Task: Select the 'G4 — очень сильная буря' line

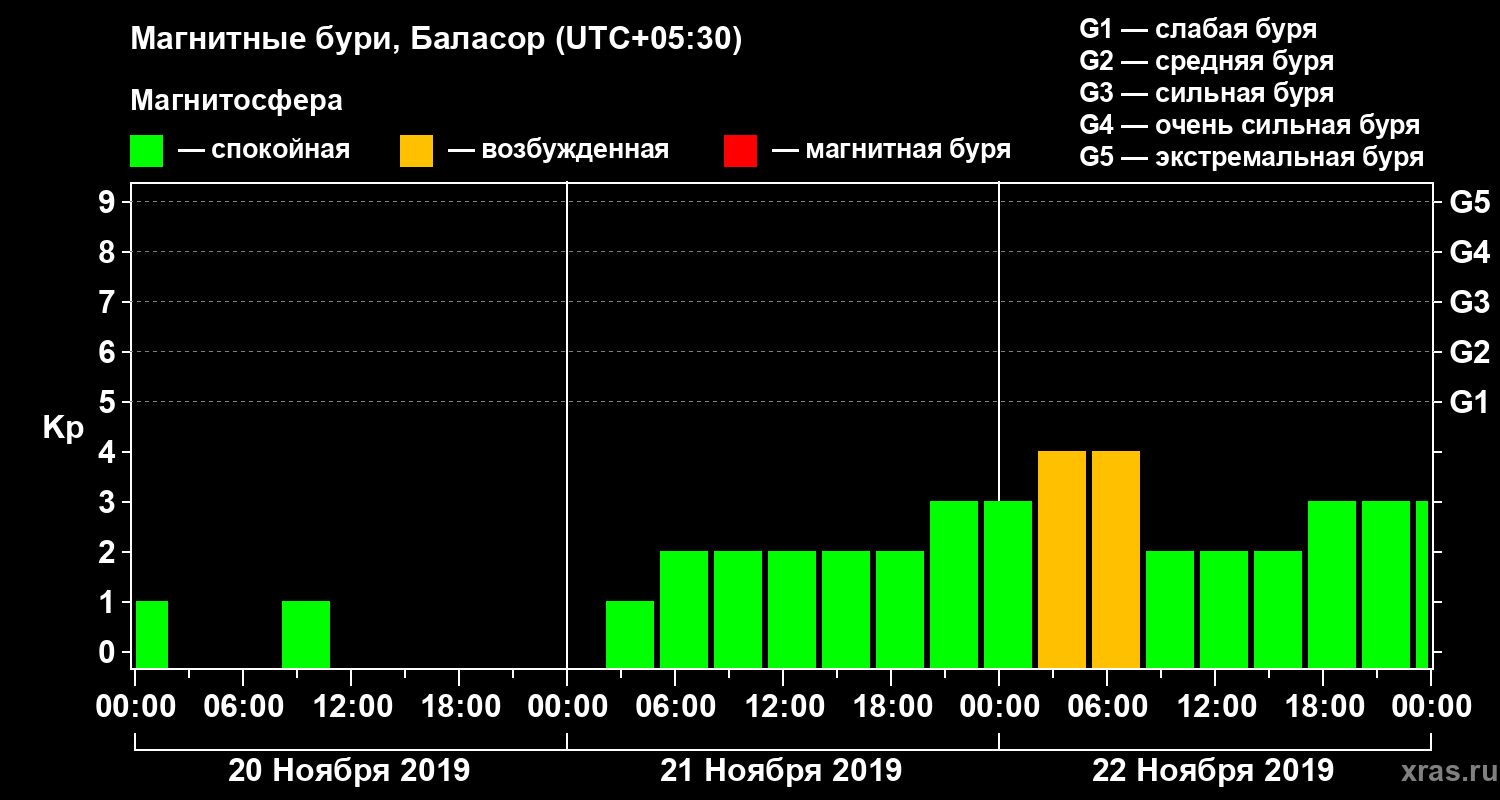Action: coord(1250,125)
